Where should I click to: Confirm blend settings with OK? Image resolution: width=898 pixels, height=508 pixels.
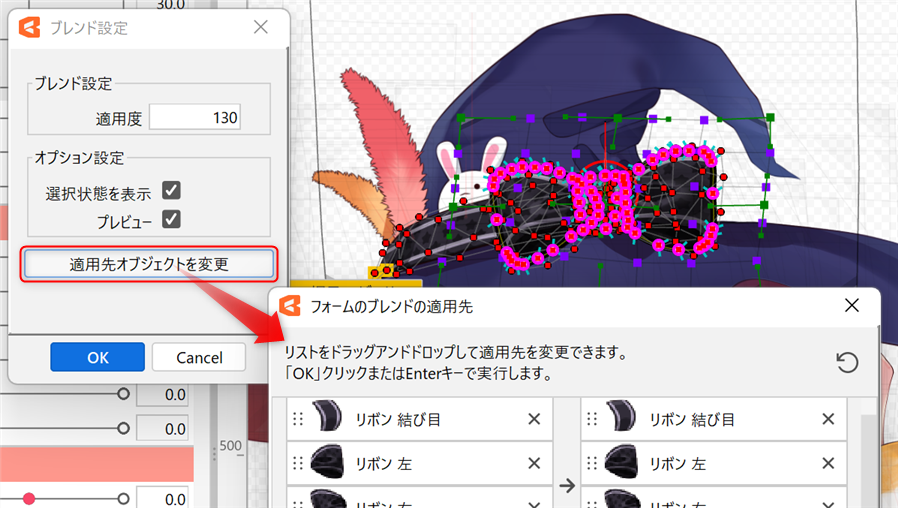click(x=97, y=357)
